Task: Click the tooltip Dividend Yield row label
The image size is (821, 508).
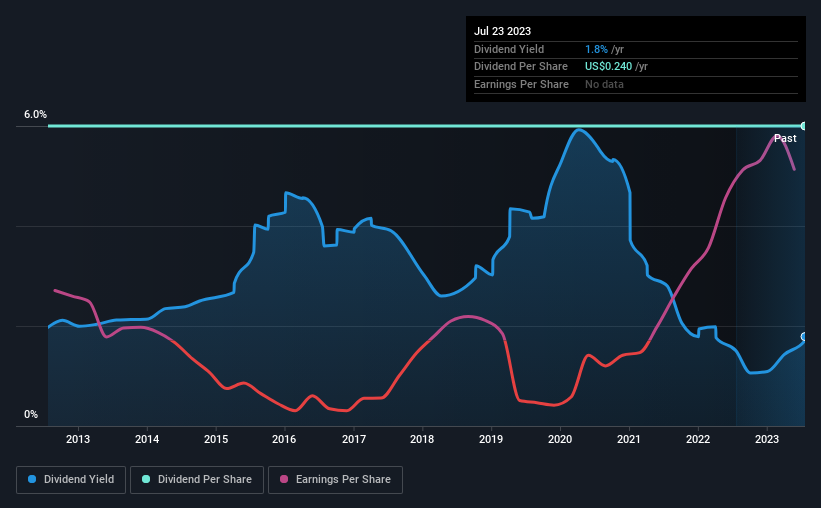Action: 509,49
